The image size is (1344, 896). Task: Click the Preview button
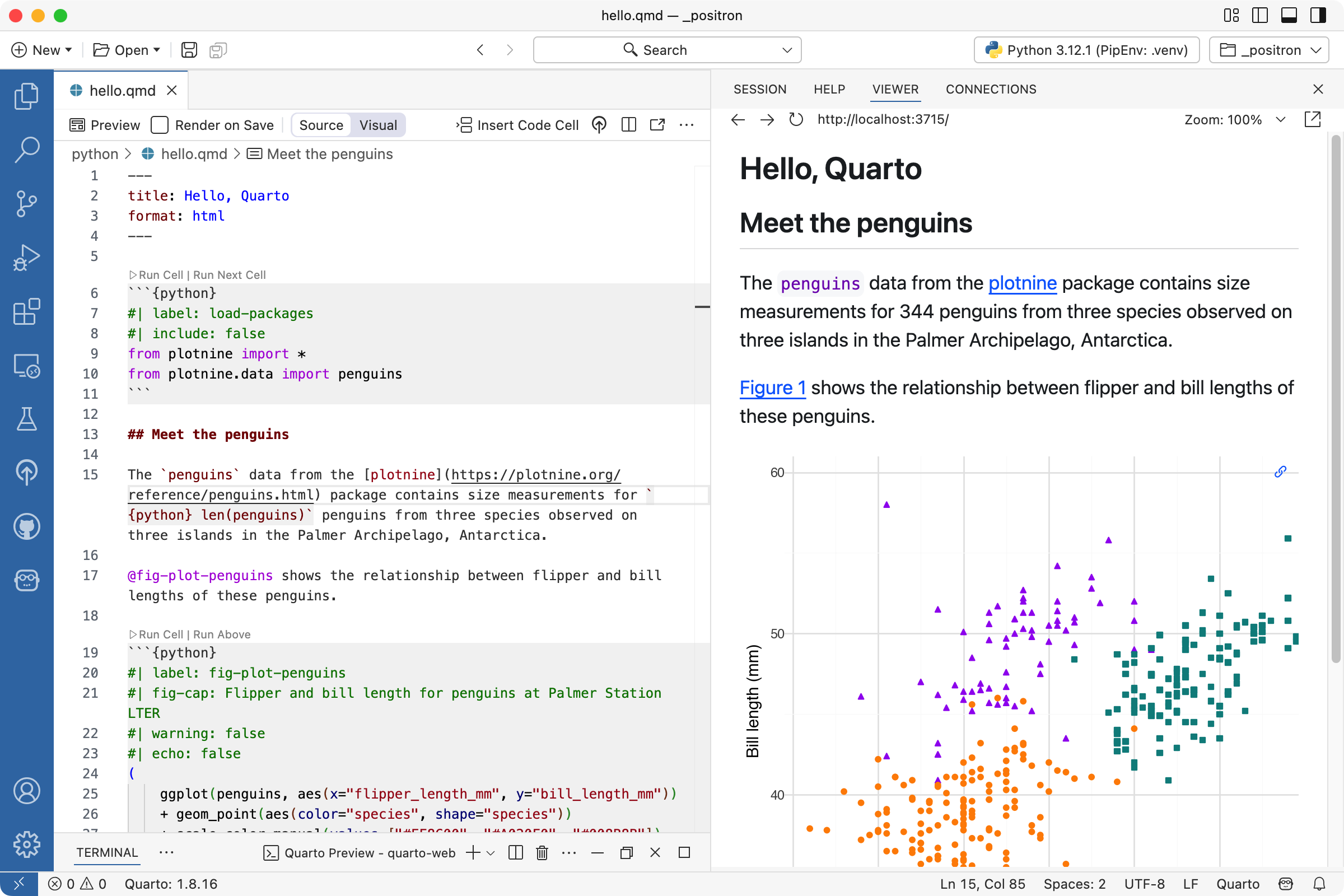coord(105,124)
